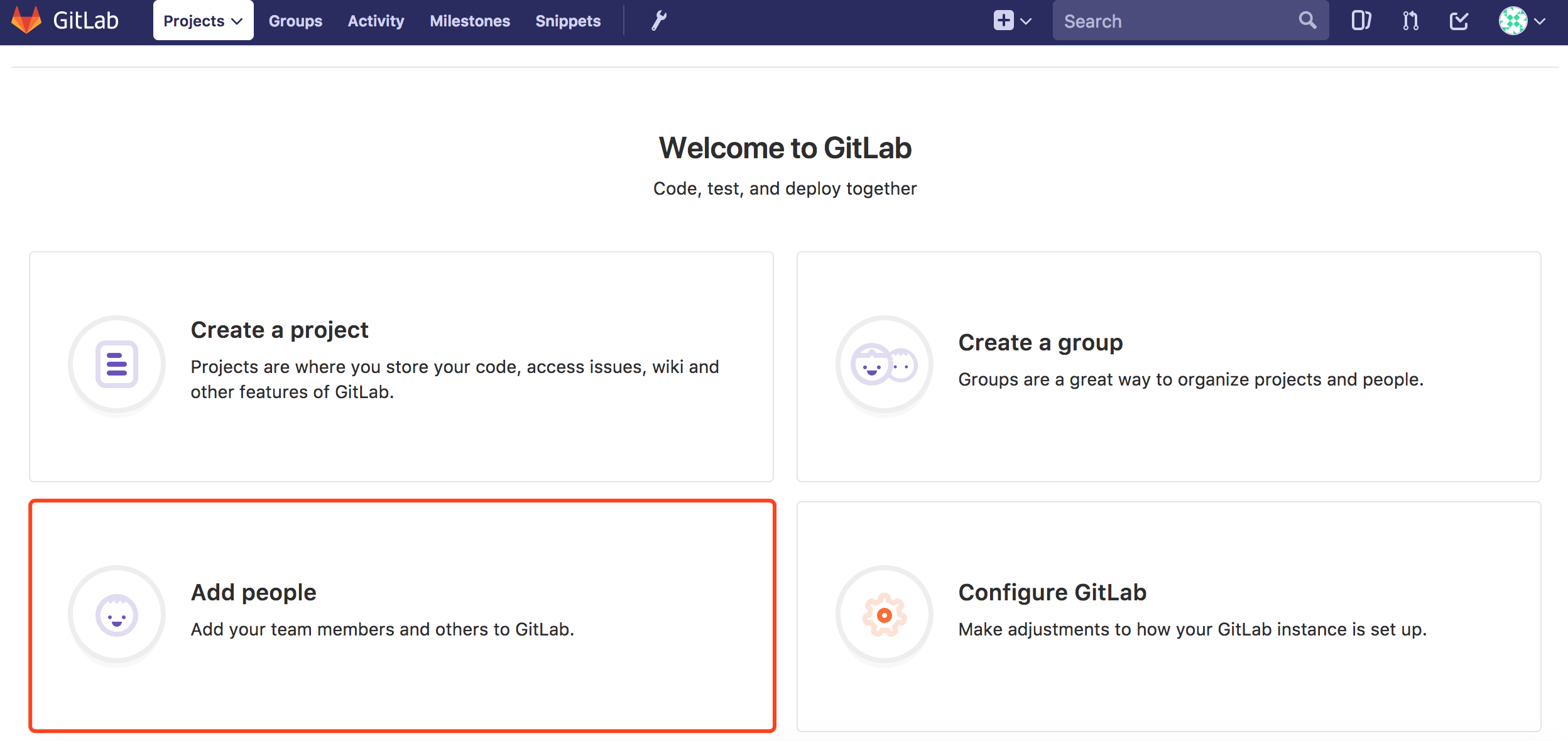
Task: Click the plus new item icon
Action: coord(1003,21)
